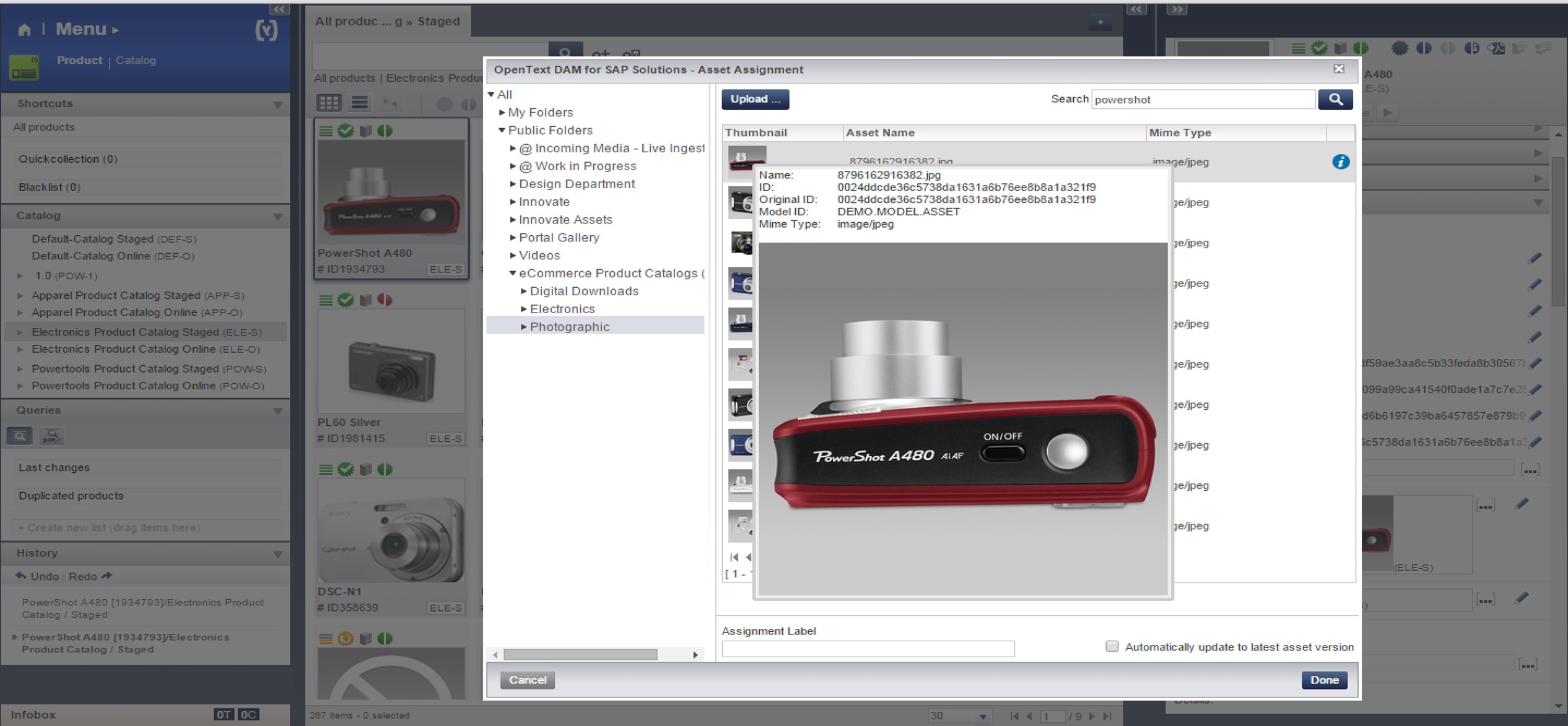Click the Redo arrow in History
Image resolution: width=1568 pixels, height=726 pixels.
coord(107,576)
